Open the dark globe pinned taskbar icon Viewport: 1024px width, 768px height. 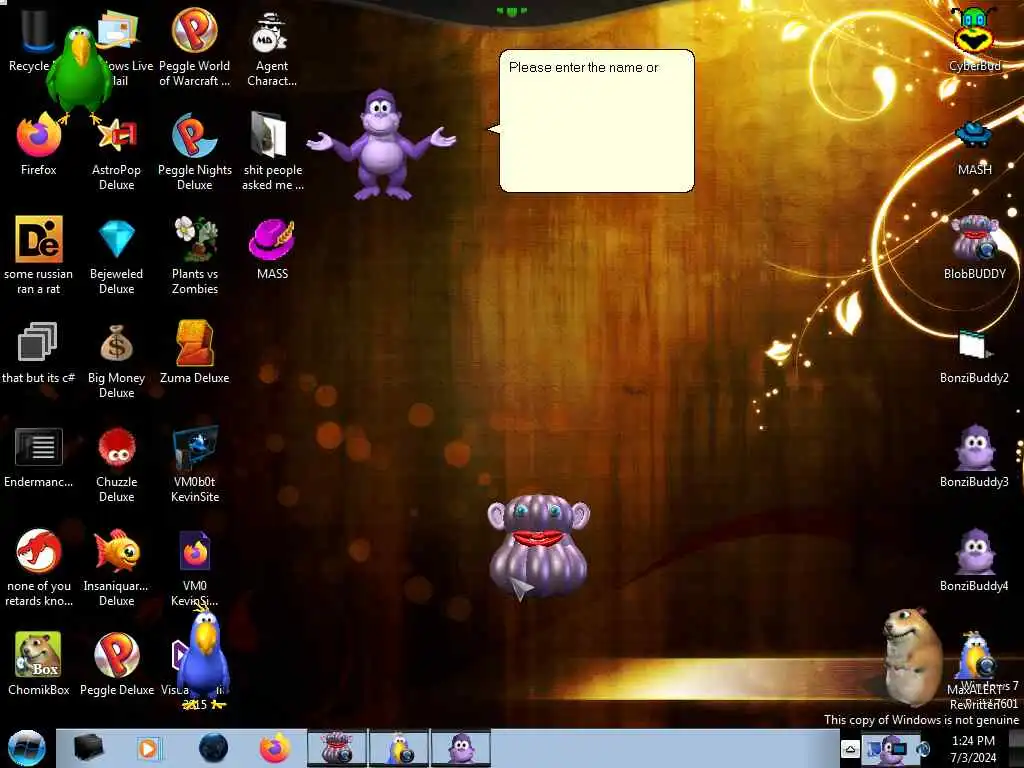[213, 748]
